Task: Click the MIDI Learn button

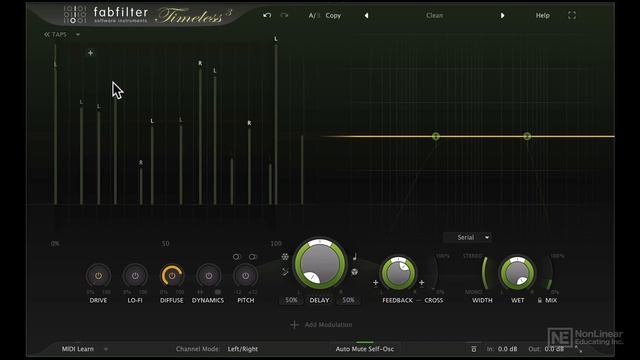Action: click(x=78, y=349)
